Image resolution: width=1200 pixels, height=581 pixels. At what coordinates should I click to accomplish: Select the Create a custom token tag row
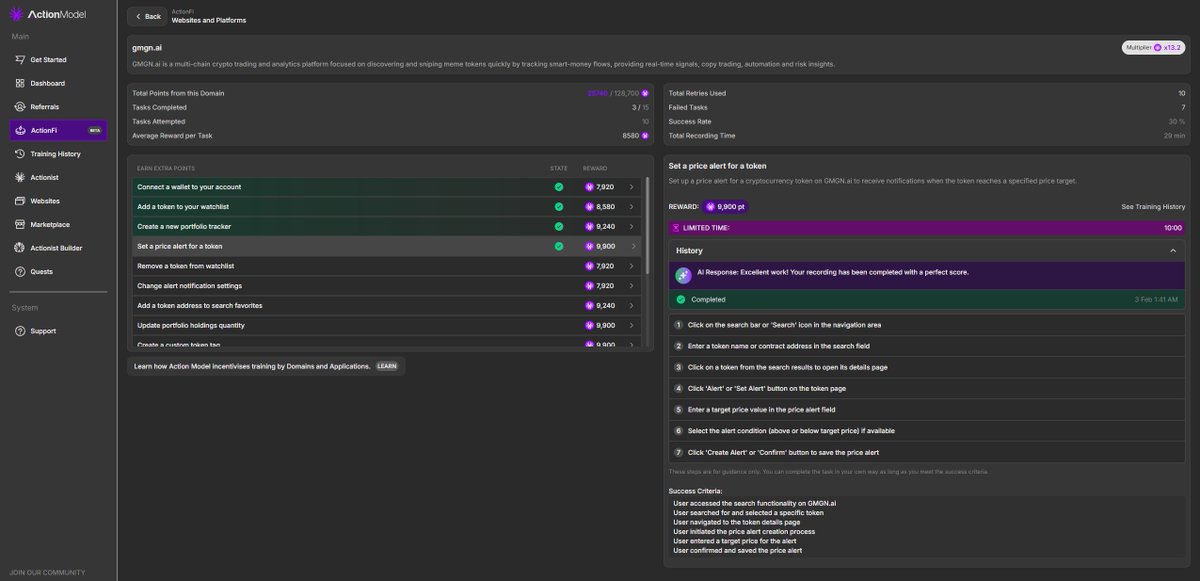coord(389,345)
